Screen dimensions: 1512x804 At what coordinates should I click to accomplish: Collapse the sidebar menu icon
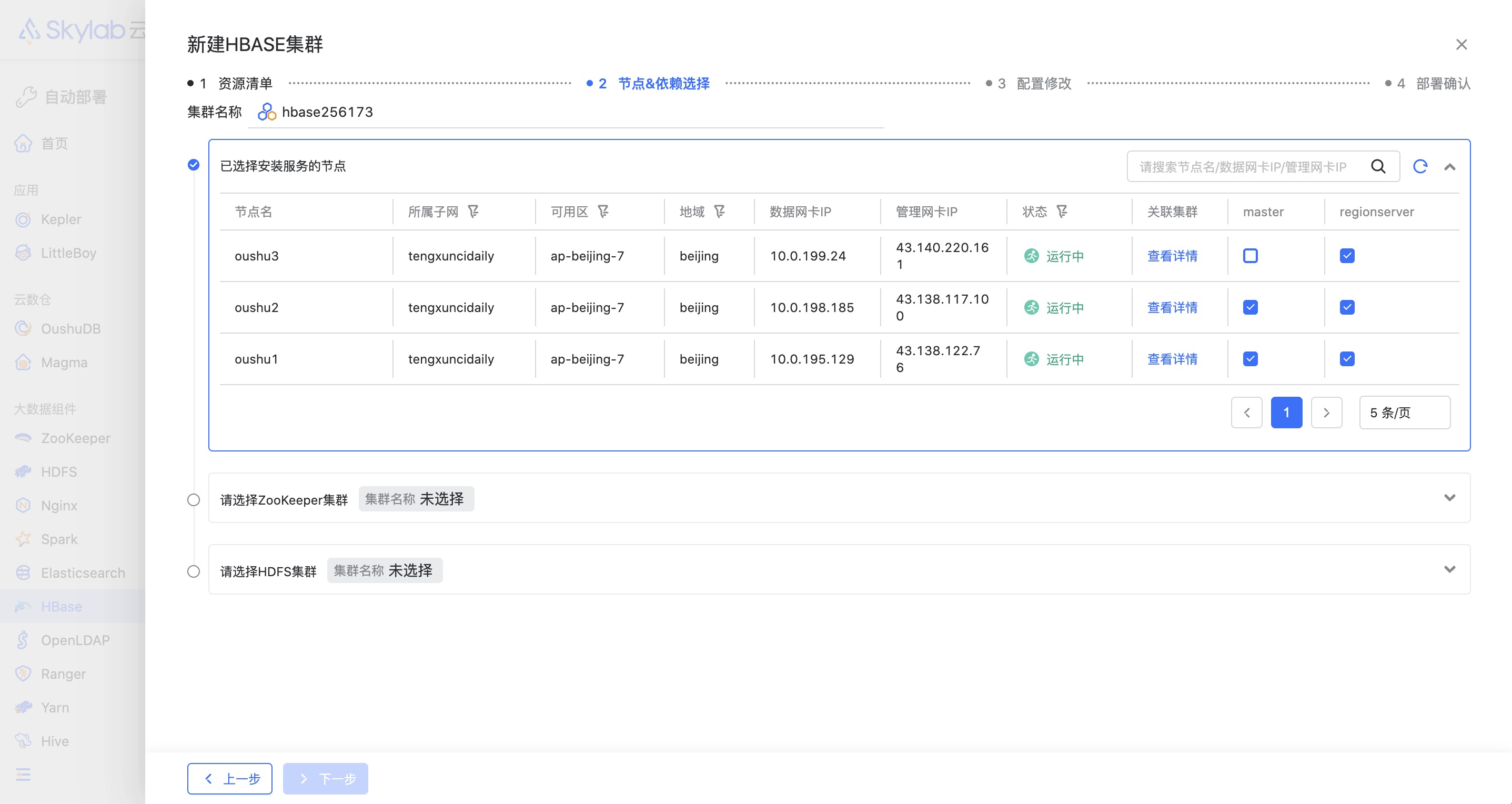coord(24,775)
